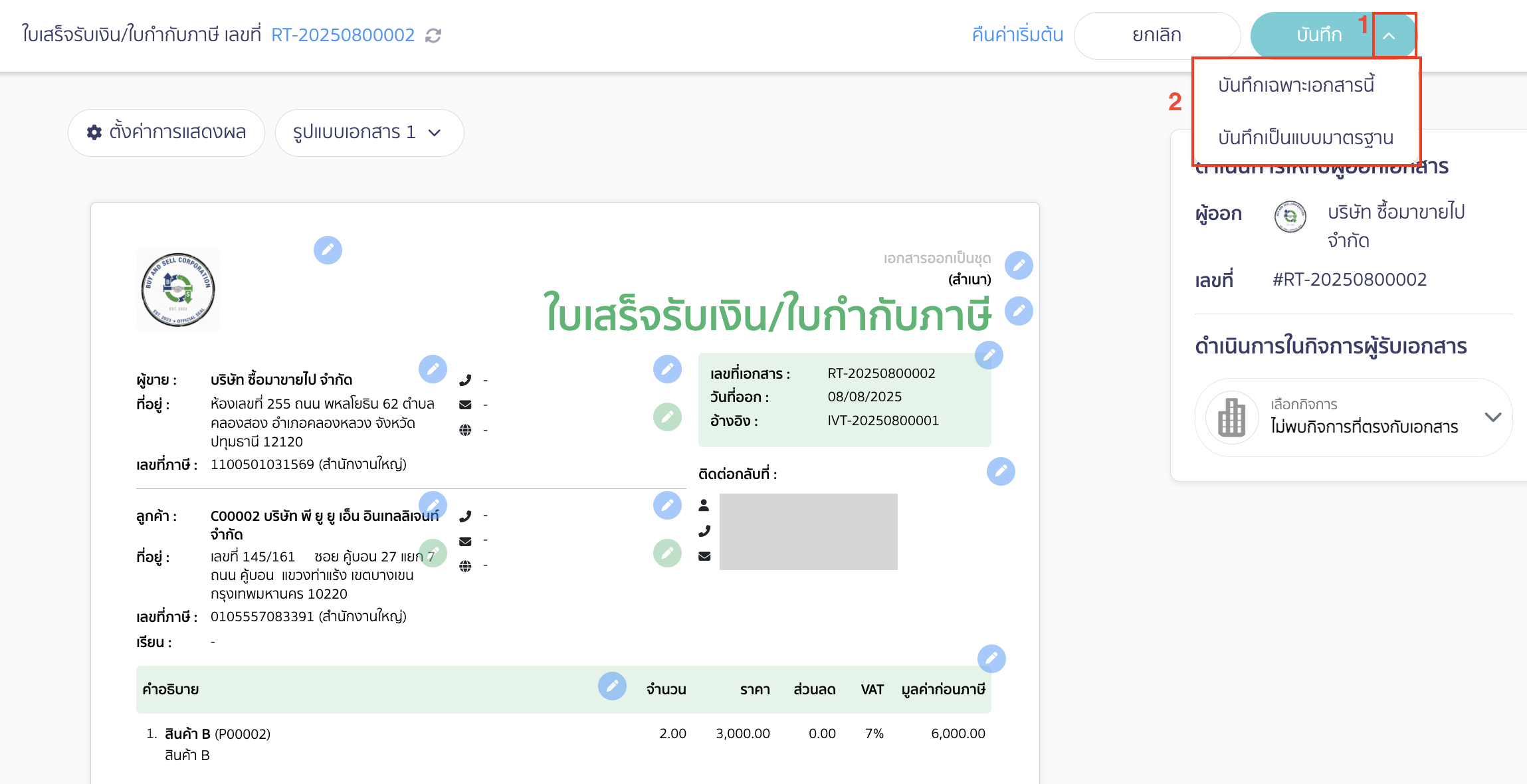Click the green pencil near seller contact fields
The height and width of the screenshot is (784, 1527).
667,417
